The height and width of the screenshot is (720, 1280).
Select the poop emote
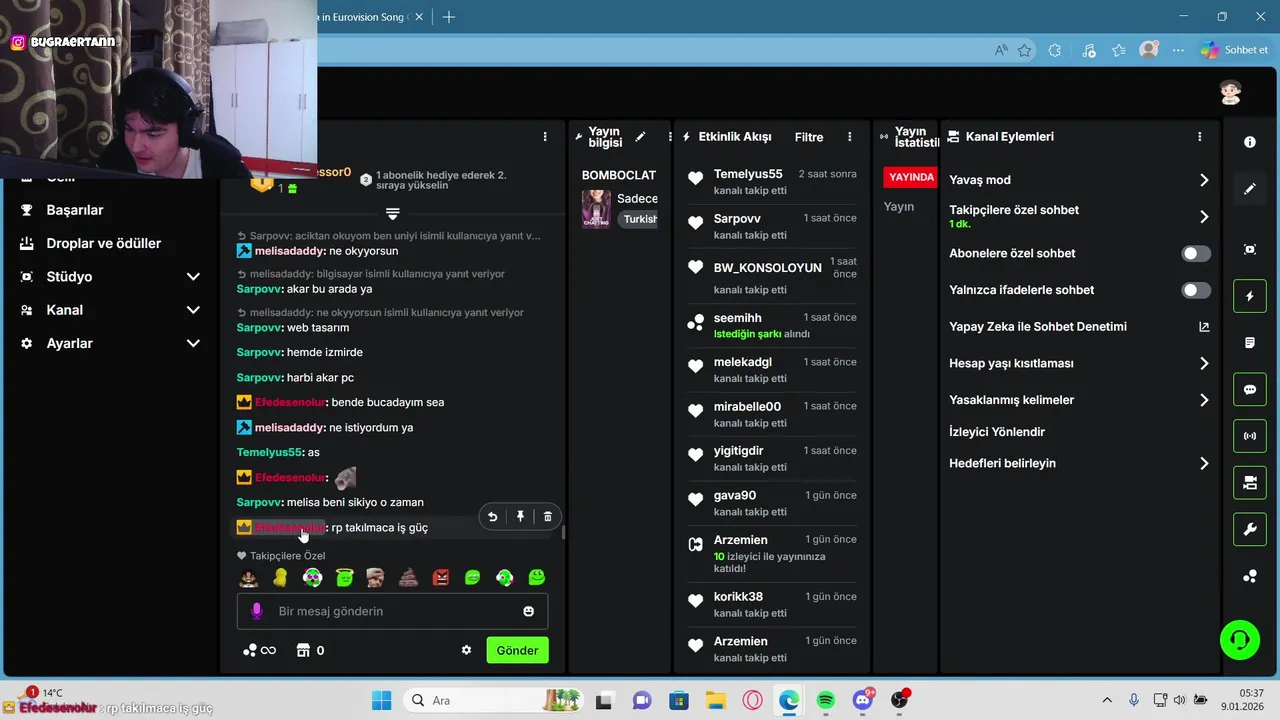click(408, 577)
